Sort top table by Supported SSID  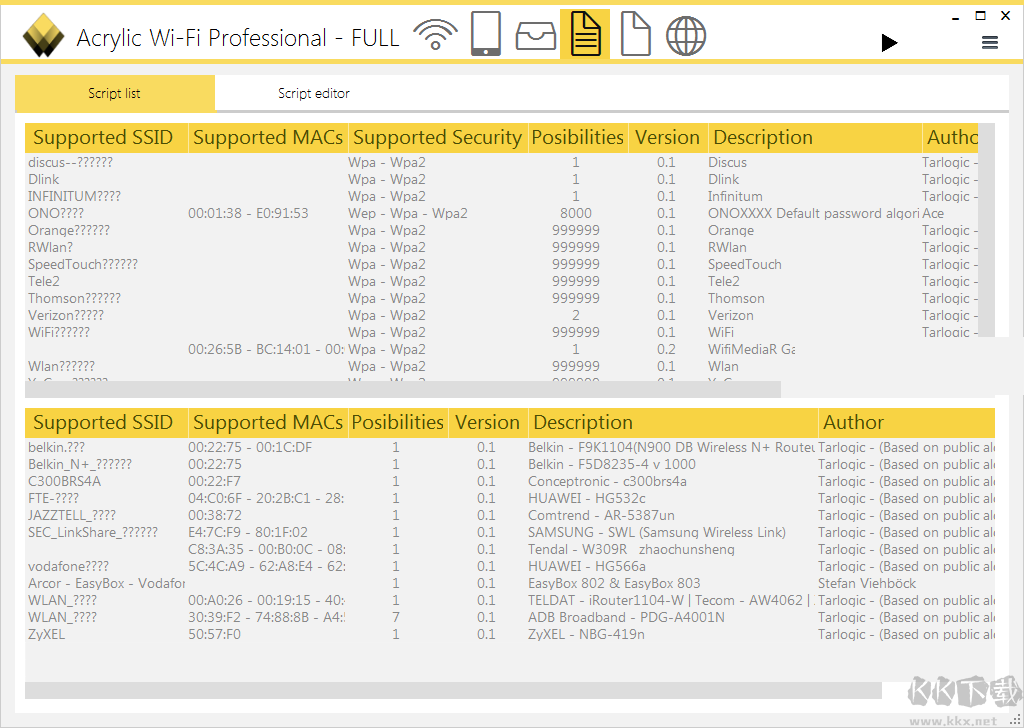click(x=103, y=138)
